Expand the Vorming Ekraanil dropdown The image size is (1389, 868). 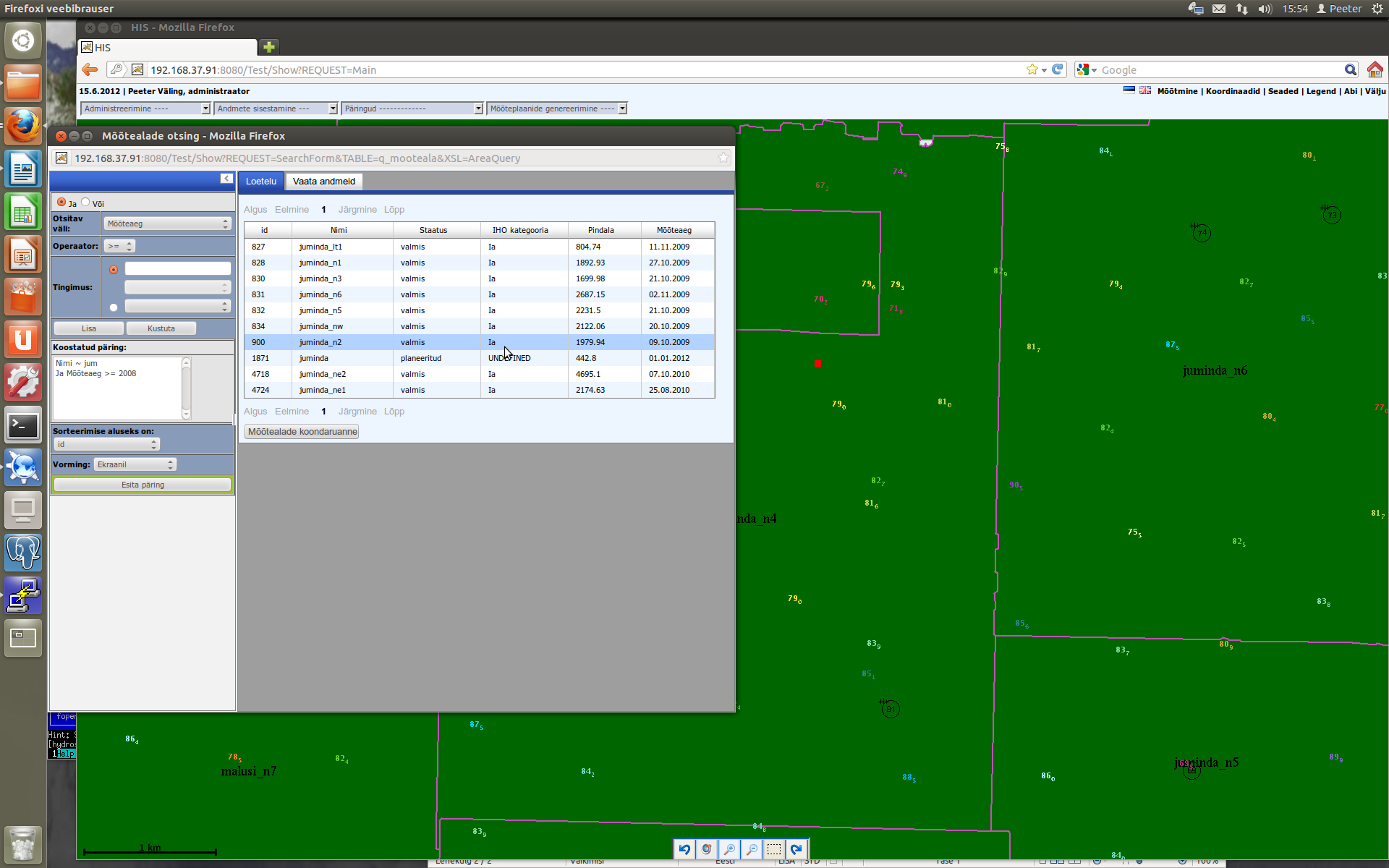coord(135,464)
